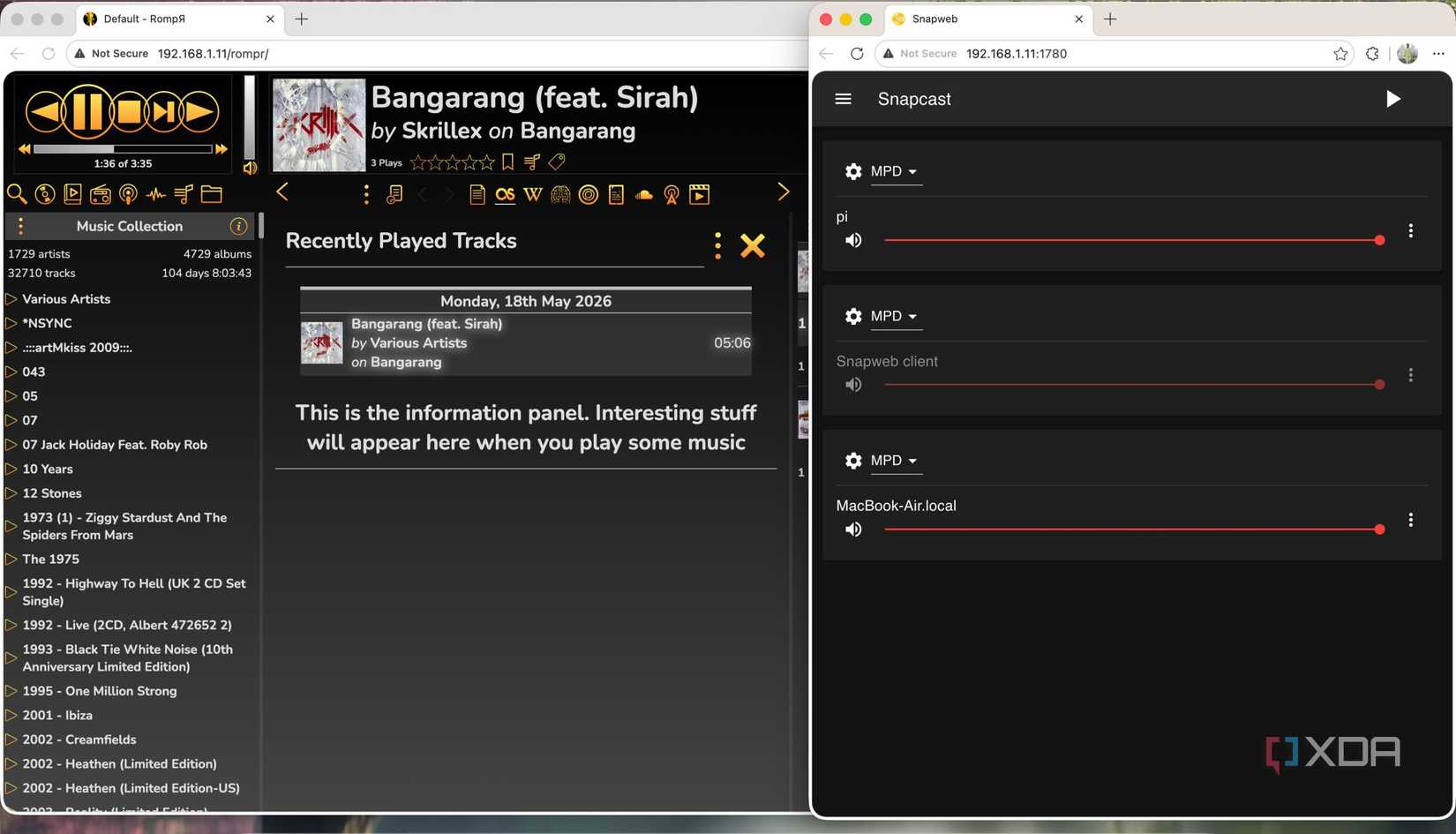Mute the Snapweb client
1456x834 pixels.
[853, 385]
